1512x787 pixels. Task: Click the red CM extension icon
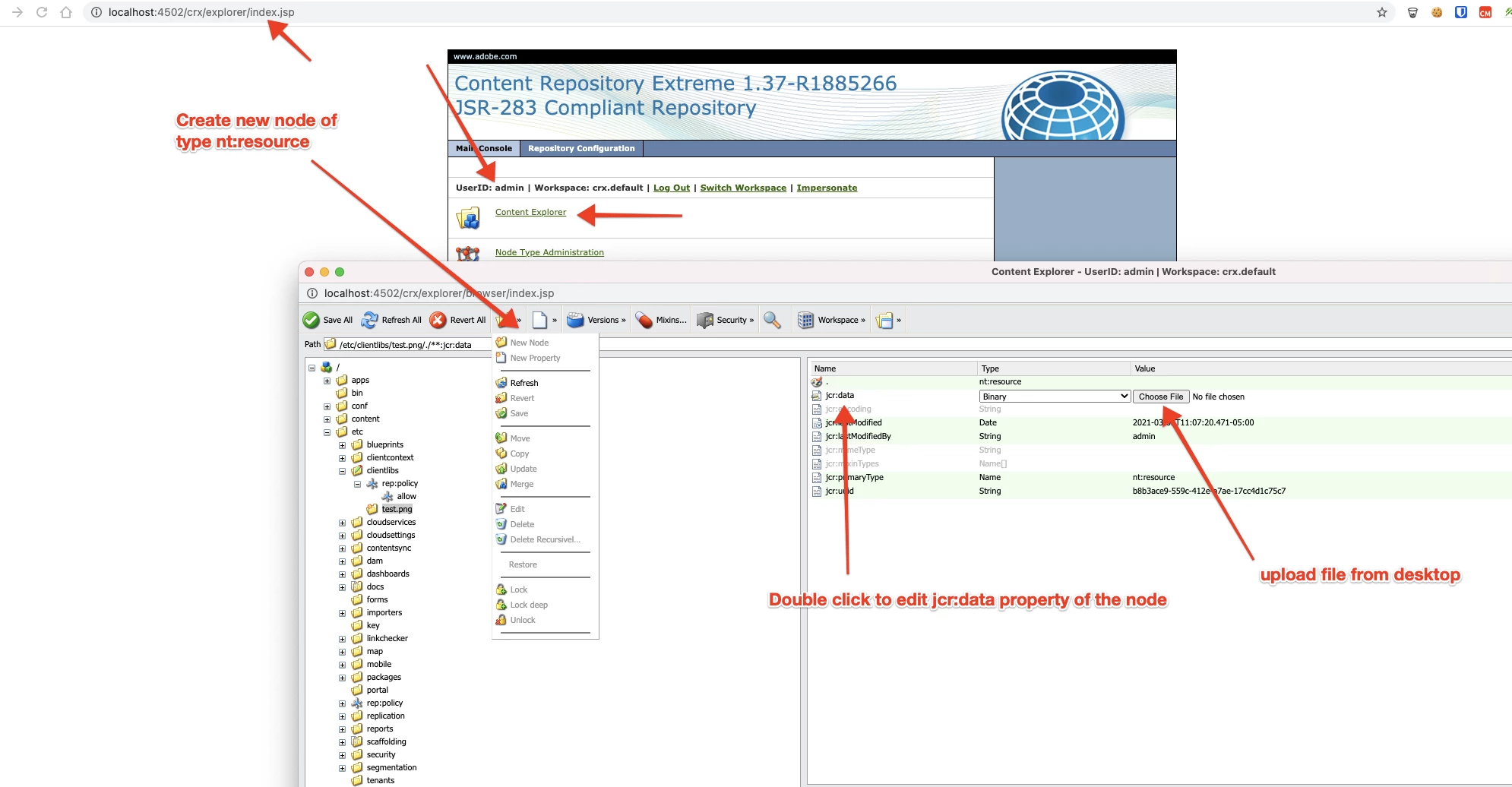(1485, 12)
